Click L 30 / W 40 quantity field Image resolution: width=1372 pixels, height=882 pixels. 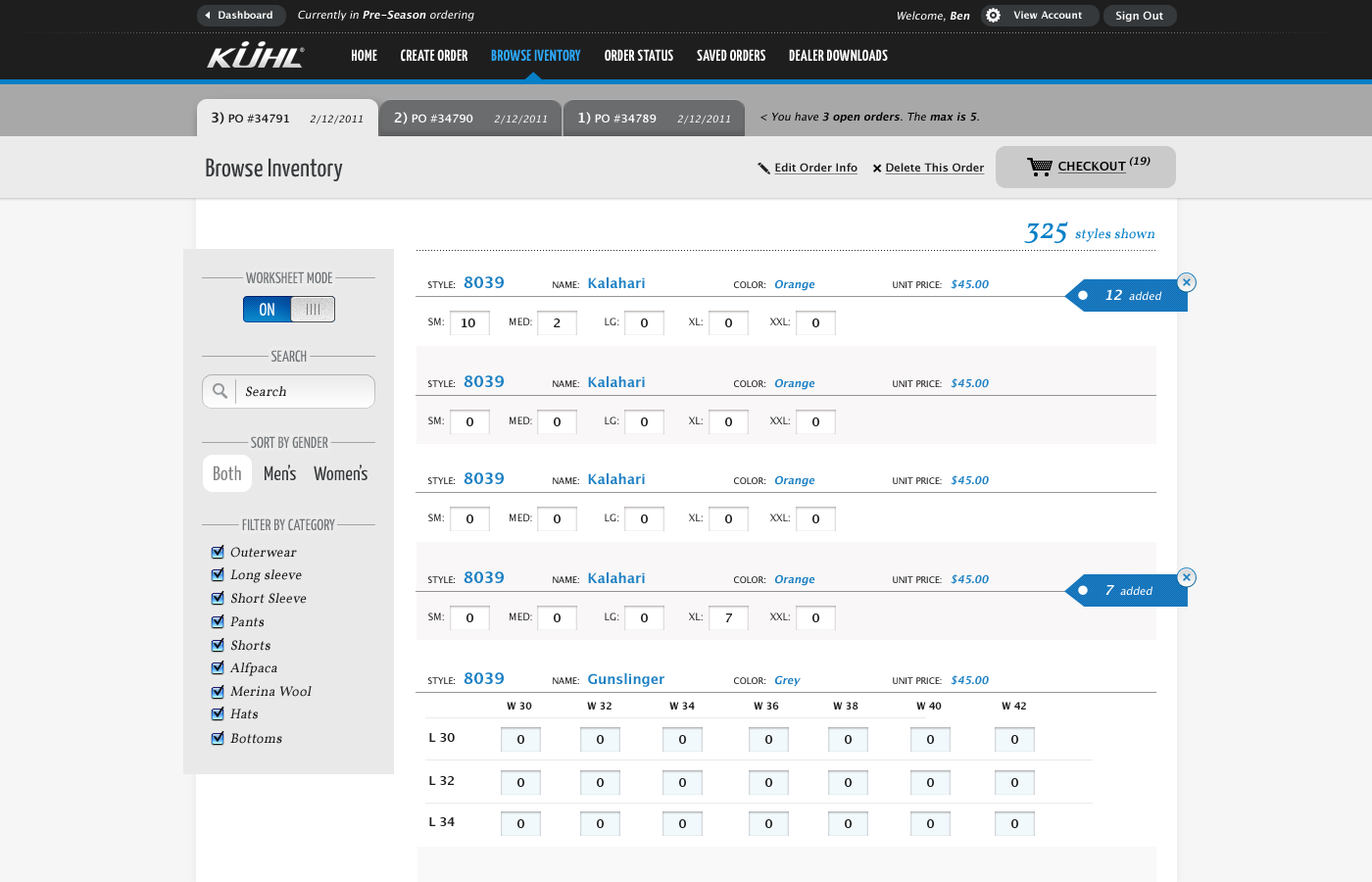(x=930, y=740)
